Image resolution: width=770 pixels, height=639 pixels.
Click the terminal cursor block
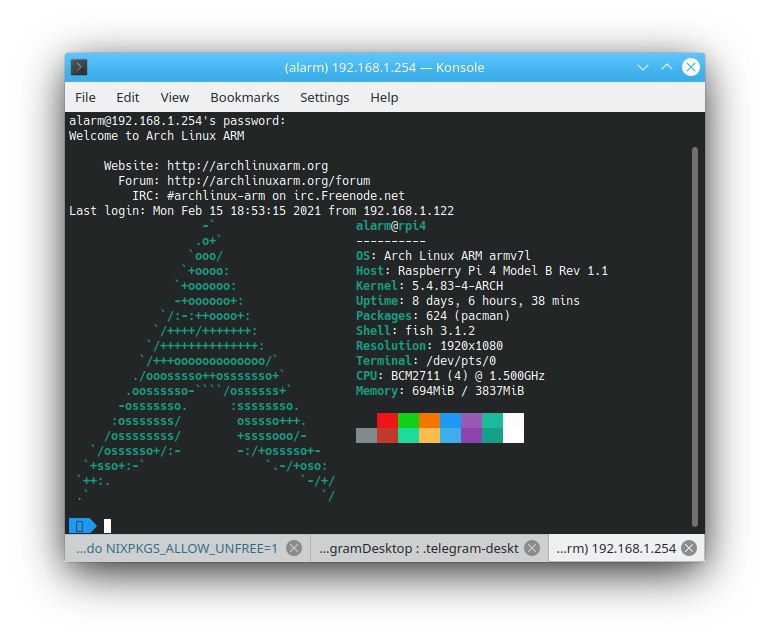[108, 526]
